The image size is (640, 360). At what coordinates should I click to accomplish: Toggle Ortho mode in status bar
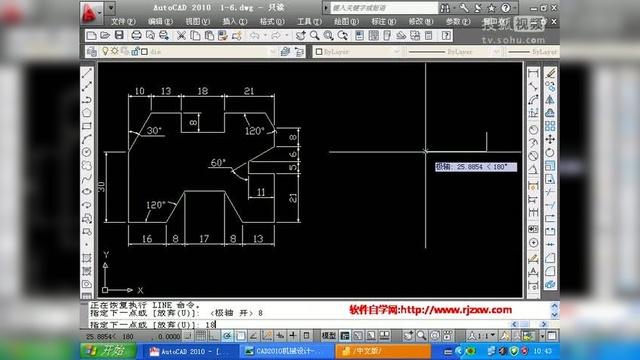[213, 336]
